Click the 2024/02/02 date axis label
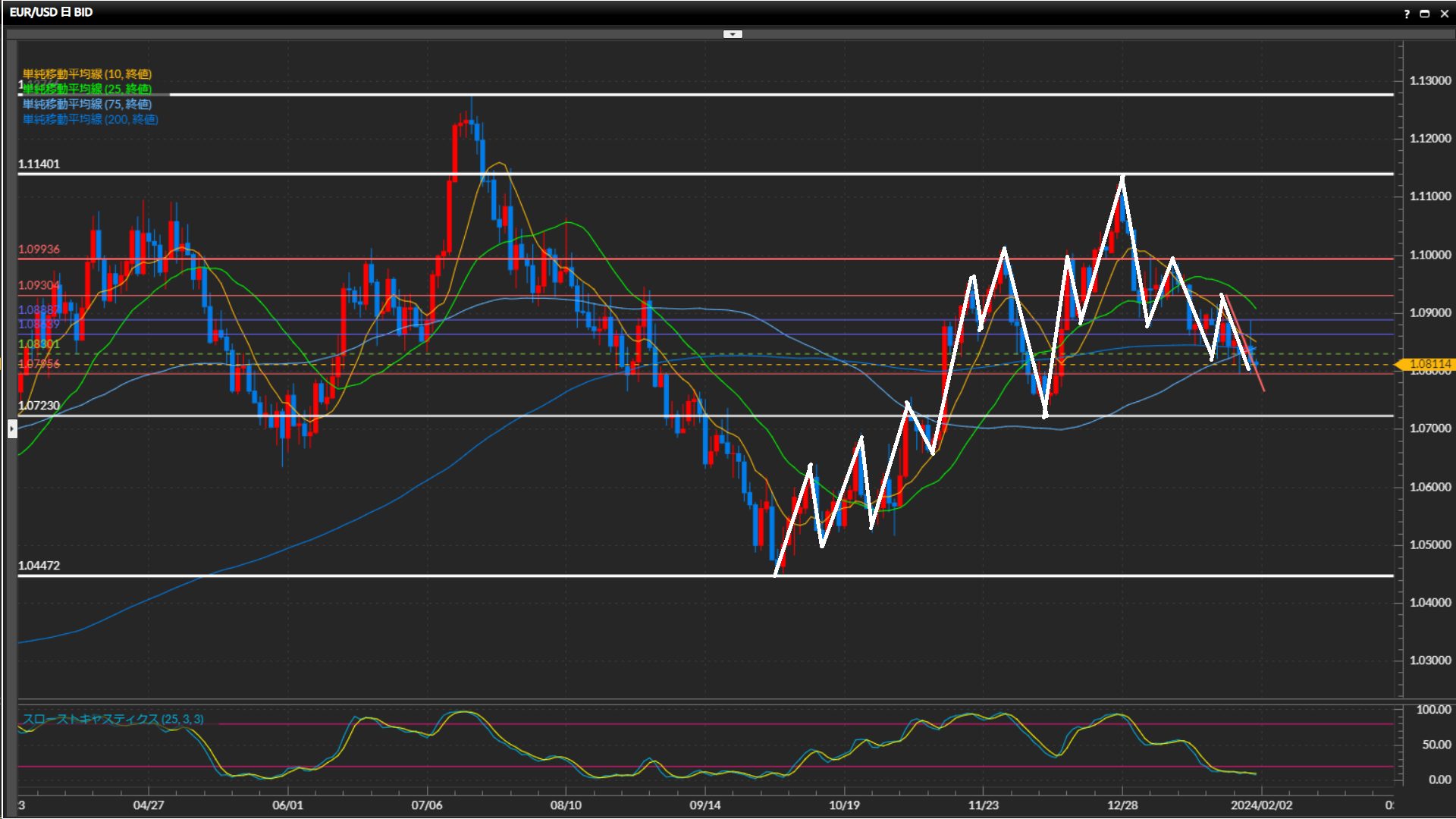The height and width of the screenshot is (819, 1456). 1261,805
